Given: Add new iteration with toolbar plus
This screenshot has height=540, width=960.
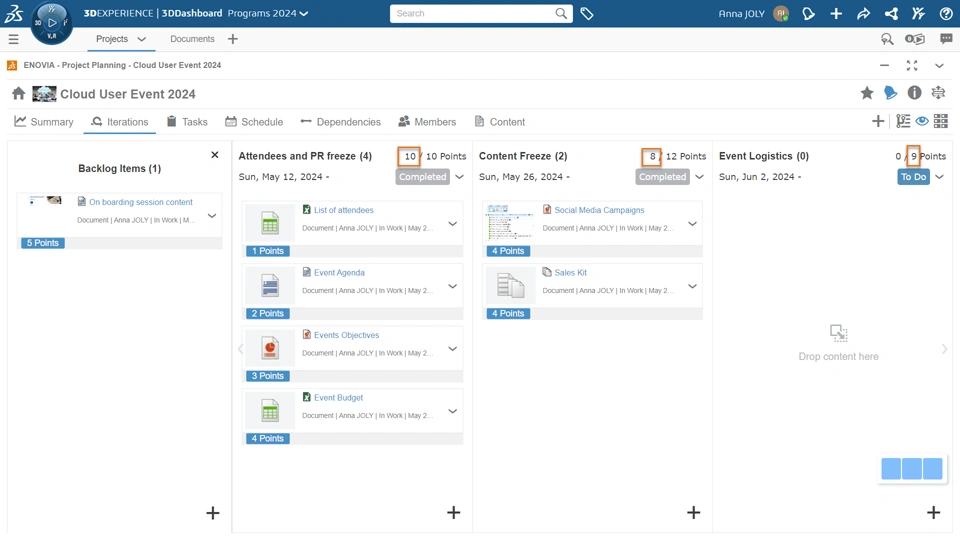Looking at the screenshot, I should (x=878, y=121).
